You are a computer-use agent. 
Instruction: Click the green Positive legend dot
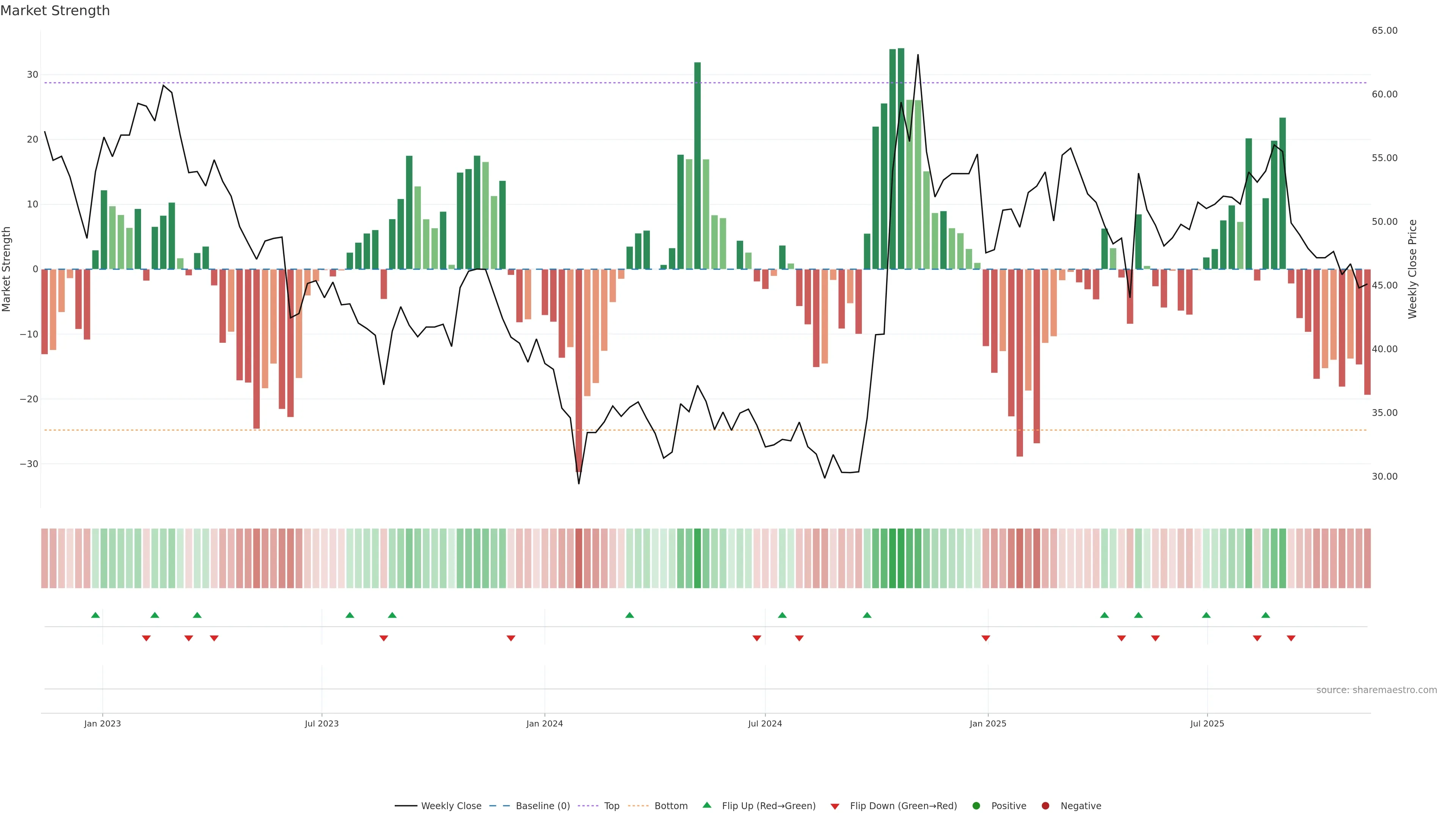(x=976, y=805)
